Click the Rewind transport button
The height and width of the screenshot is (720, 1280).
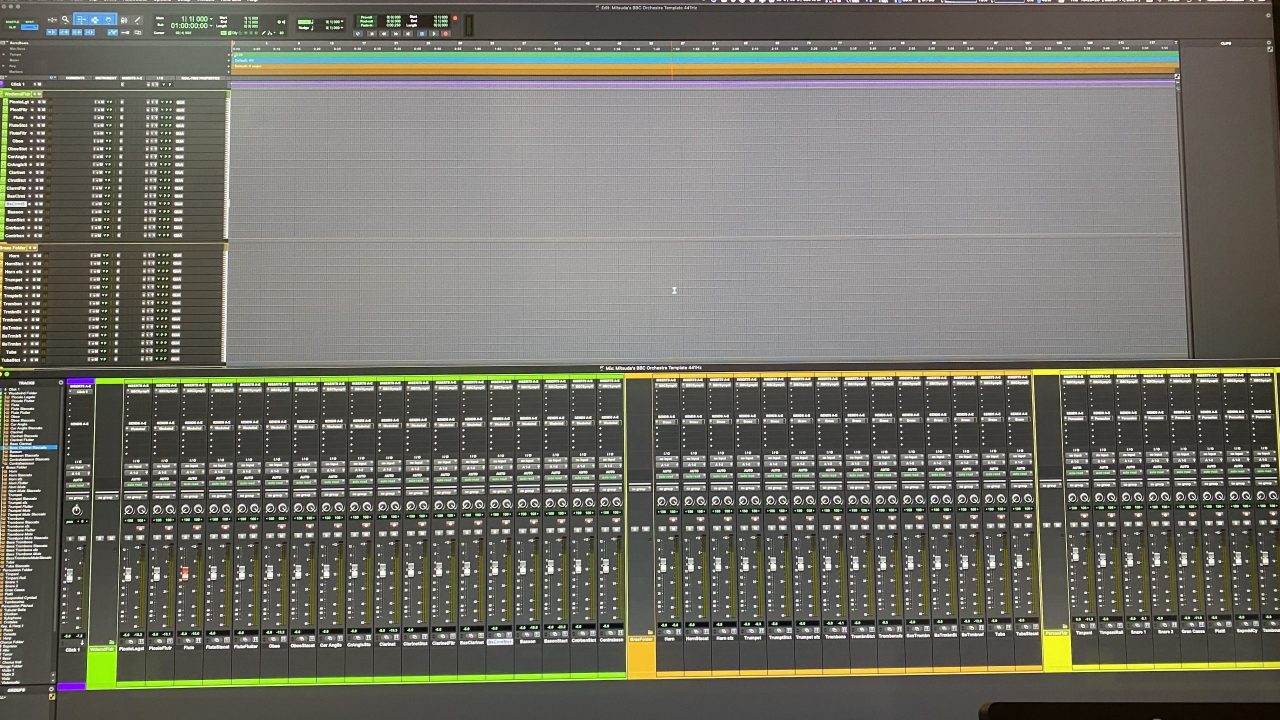[x=383, y=33]
